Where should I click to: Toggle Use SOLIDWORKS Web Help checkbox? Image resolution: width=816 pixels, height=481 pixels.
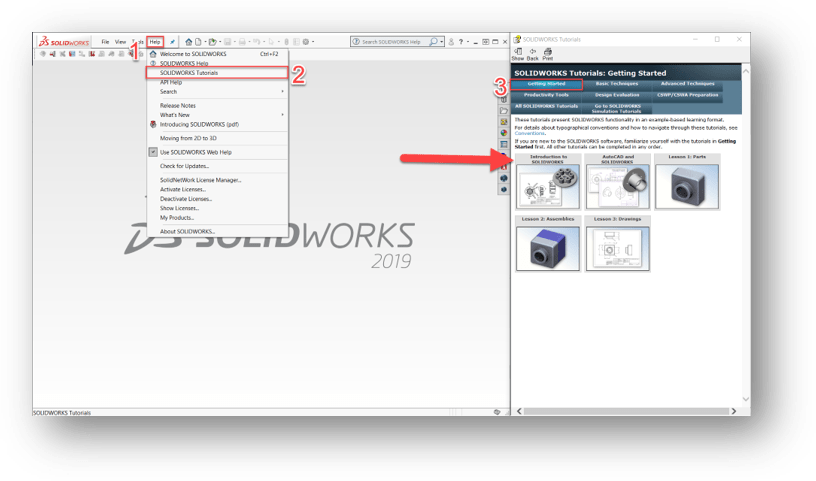click(153, 152)
